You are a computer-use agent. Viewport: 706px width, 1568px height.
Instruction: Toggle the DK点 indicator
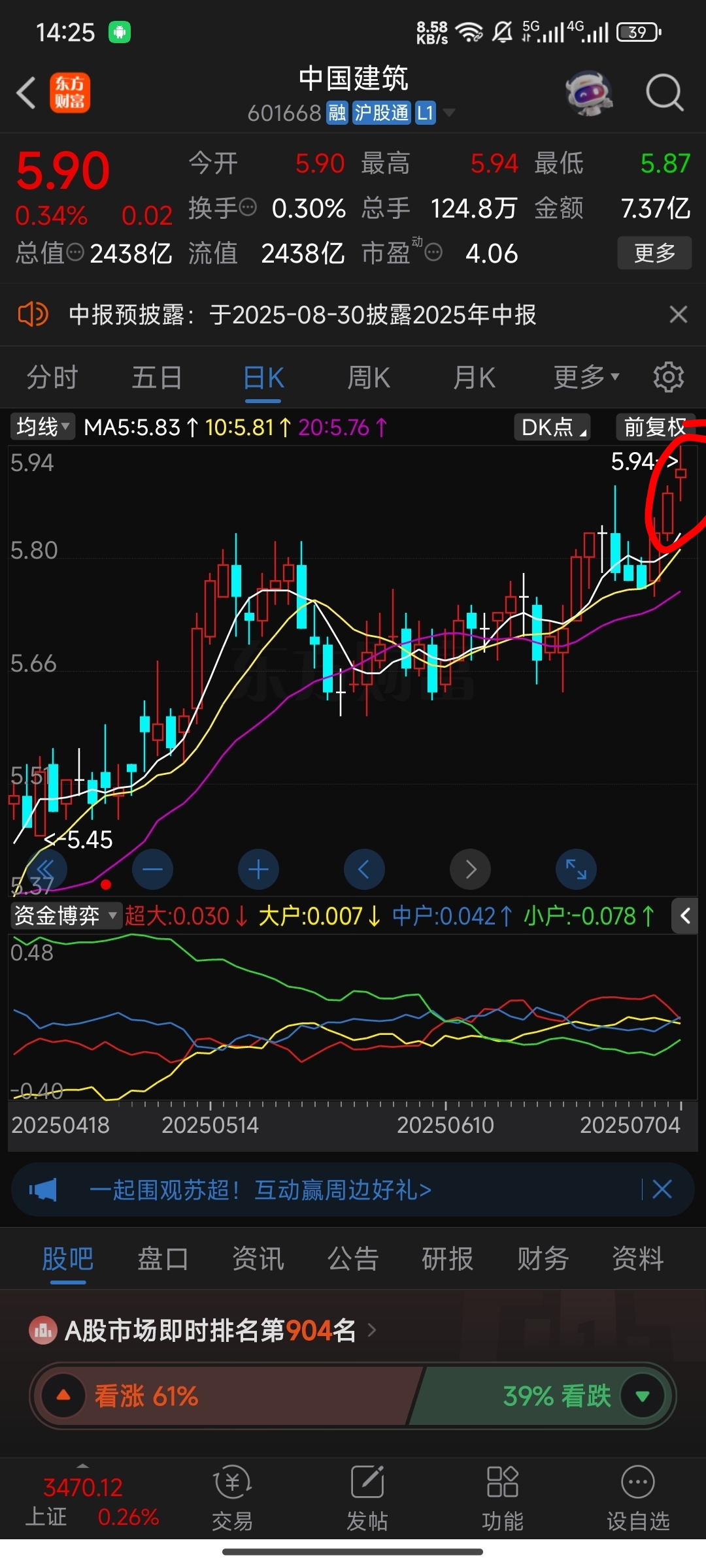553,427
